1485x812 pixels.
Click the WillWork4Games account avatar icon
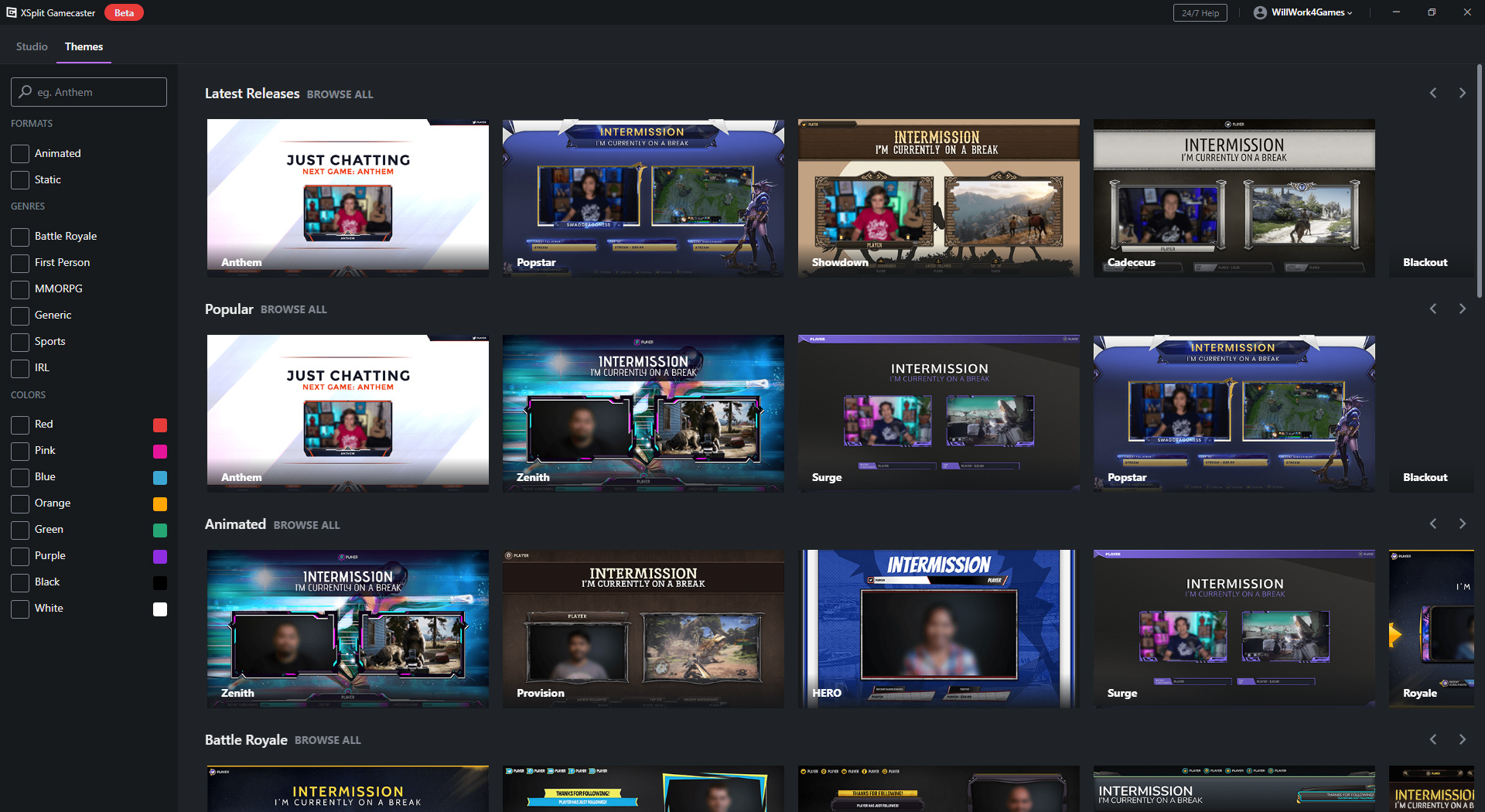1260,12
